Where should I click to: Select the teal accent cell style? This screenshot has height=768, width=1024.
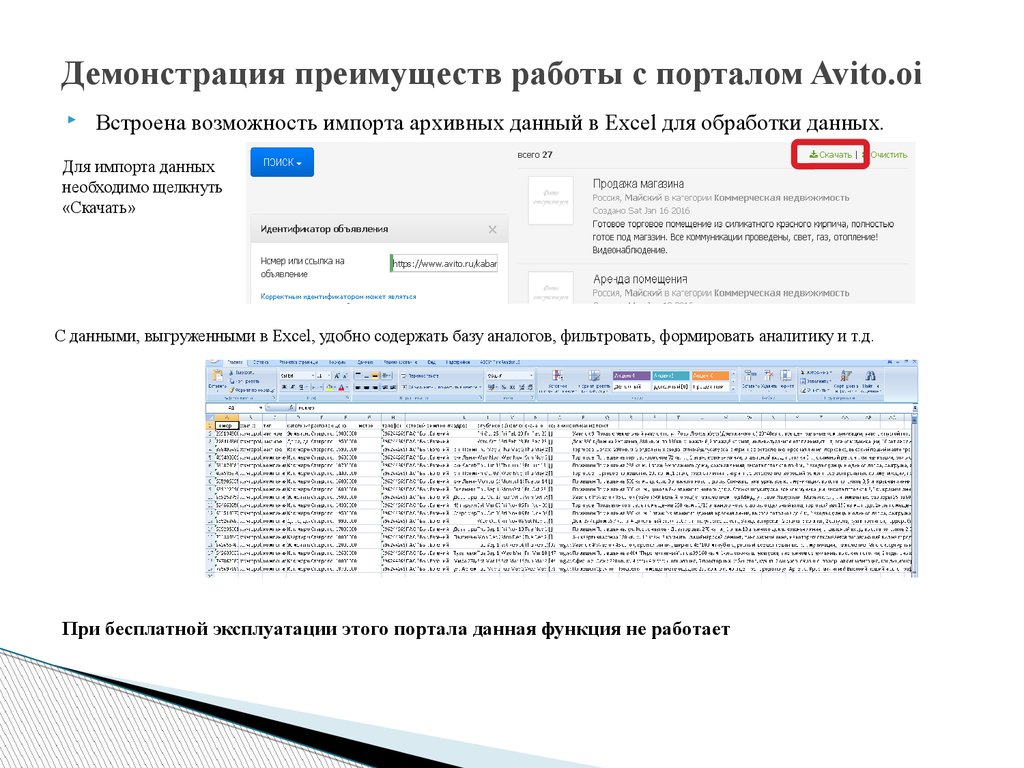[x=671, y=376]
